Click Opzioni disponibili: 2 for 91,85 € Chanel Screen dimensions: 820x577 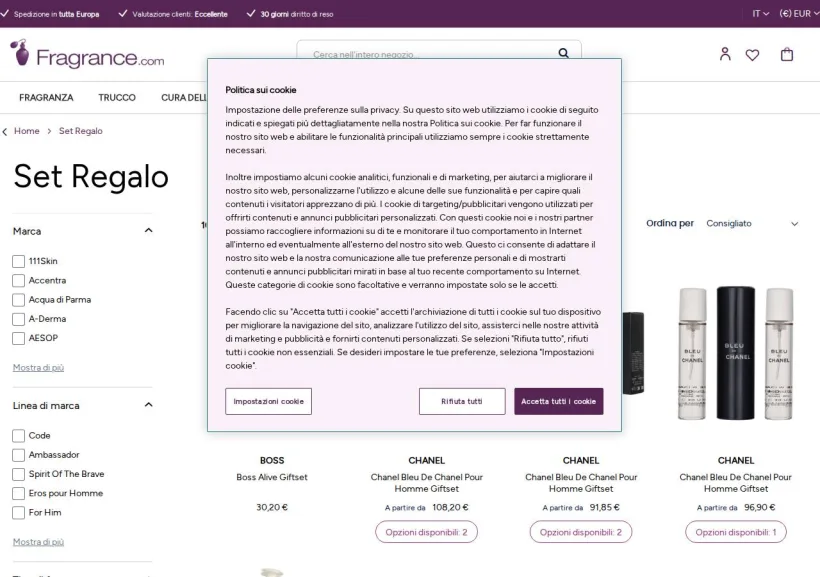pos(580,532)
